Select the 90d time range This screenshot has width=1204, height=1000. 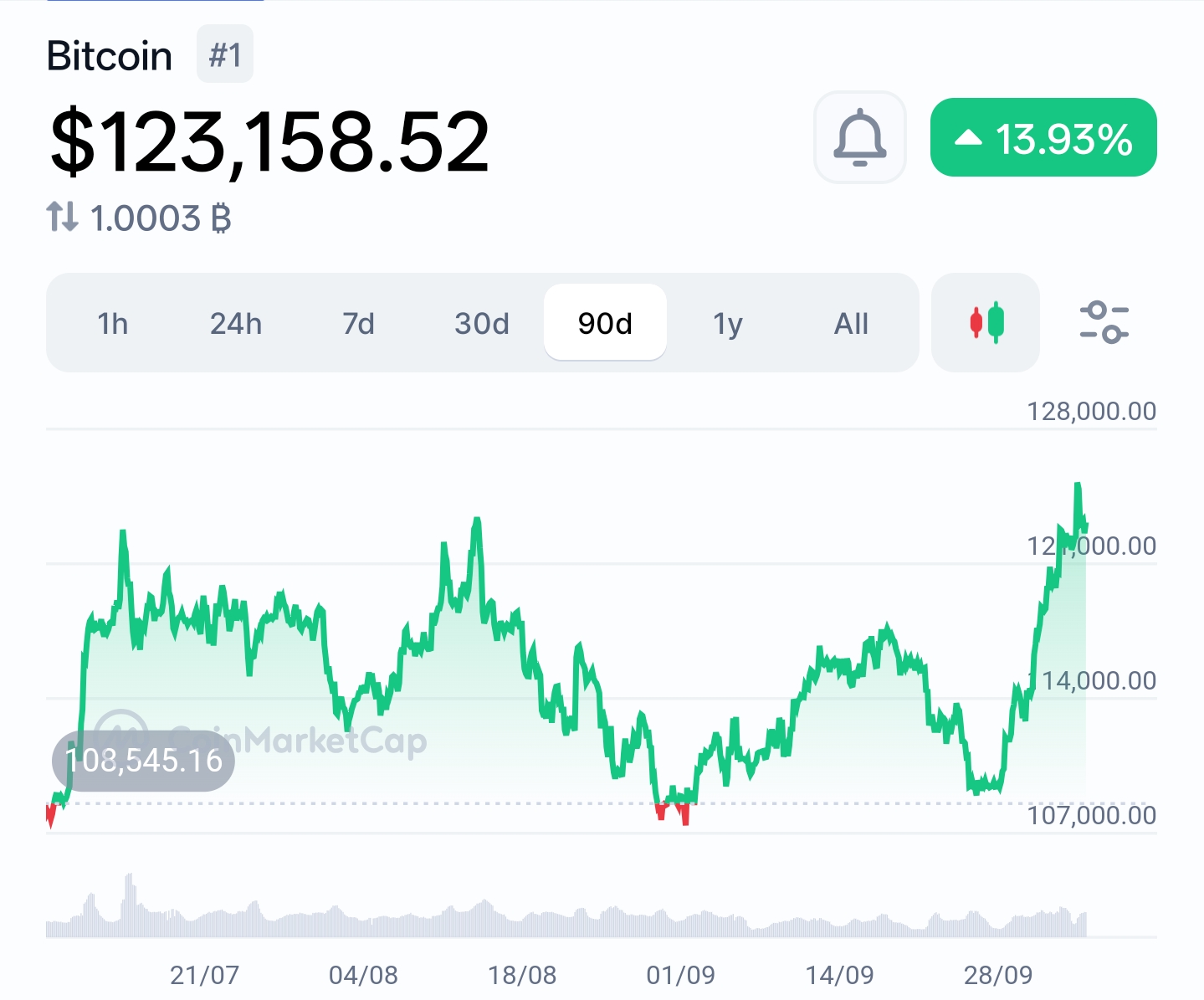pos(605,323)
